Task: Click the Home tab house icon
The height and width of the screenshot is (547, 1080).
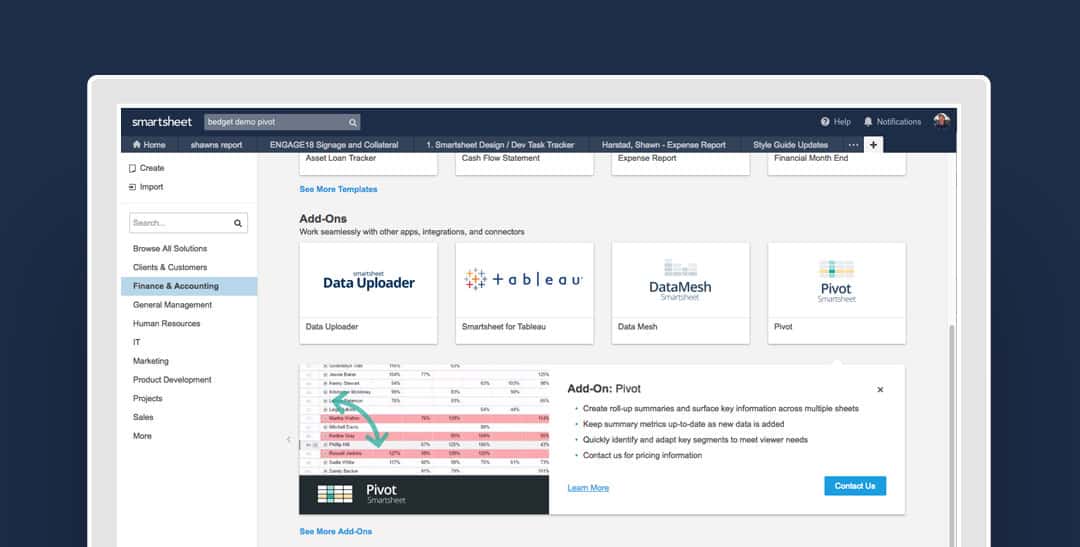Action: [x=136, y=145]
